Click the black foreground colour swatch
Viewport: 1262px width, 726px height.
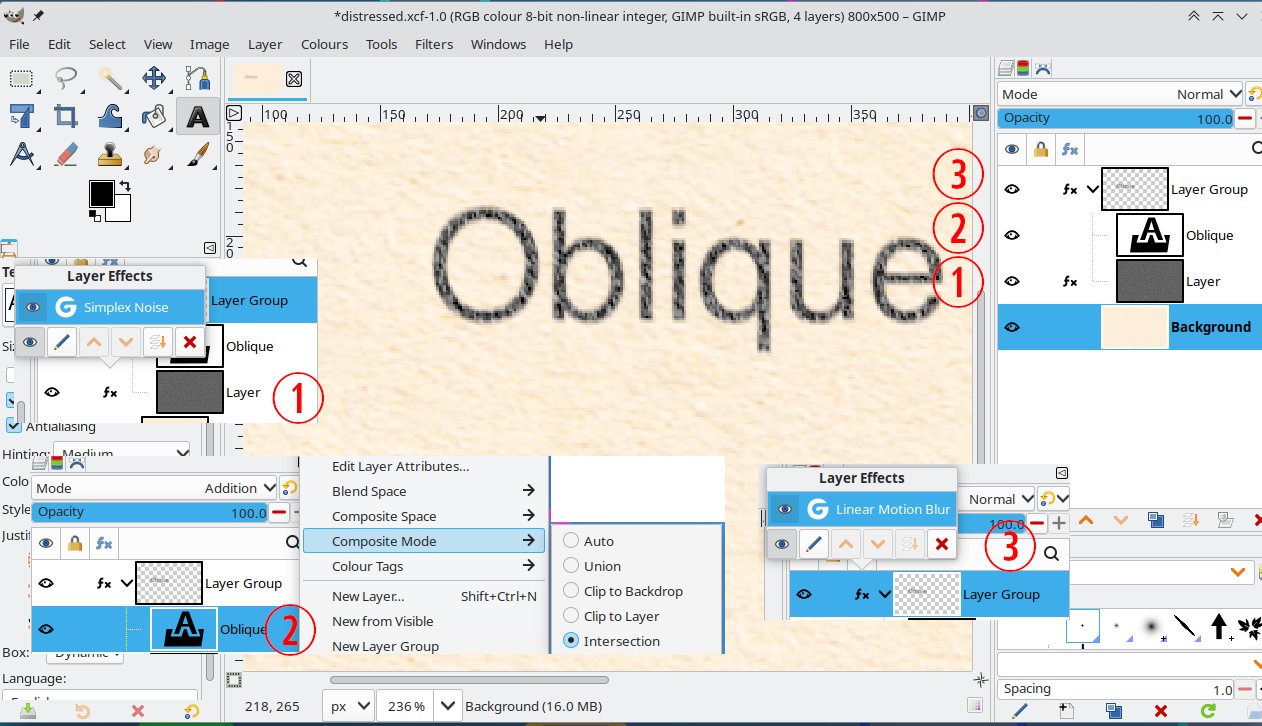pos(101,193)
